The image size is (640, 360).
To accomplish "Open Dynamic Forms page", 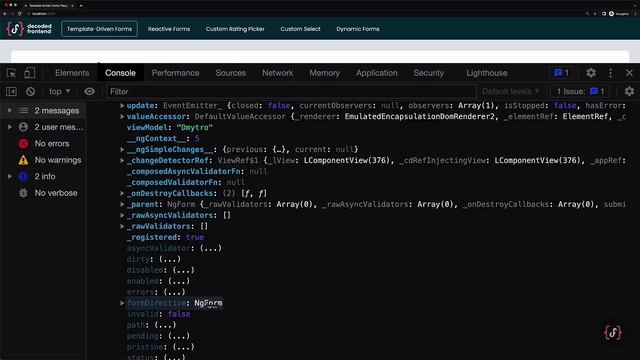I will click(x=358, y=29).
